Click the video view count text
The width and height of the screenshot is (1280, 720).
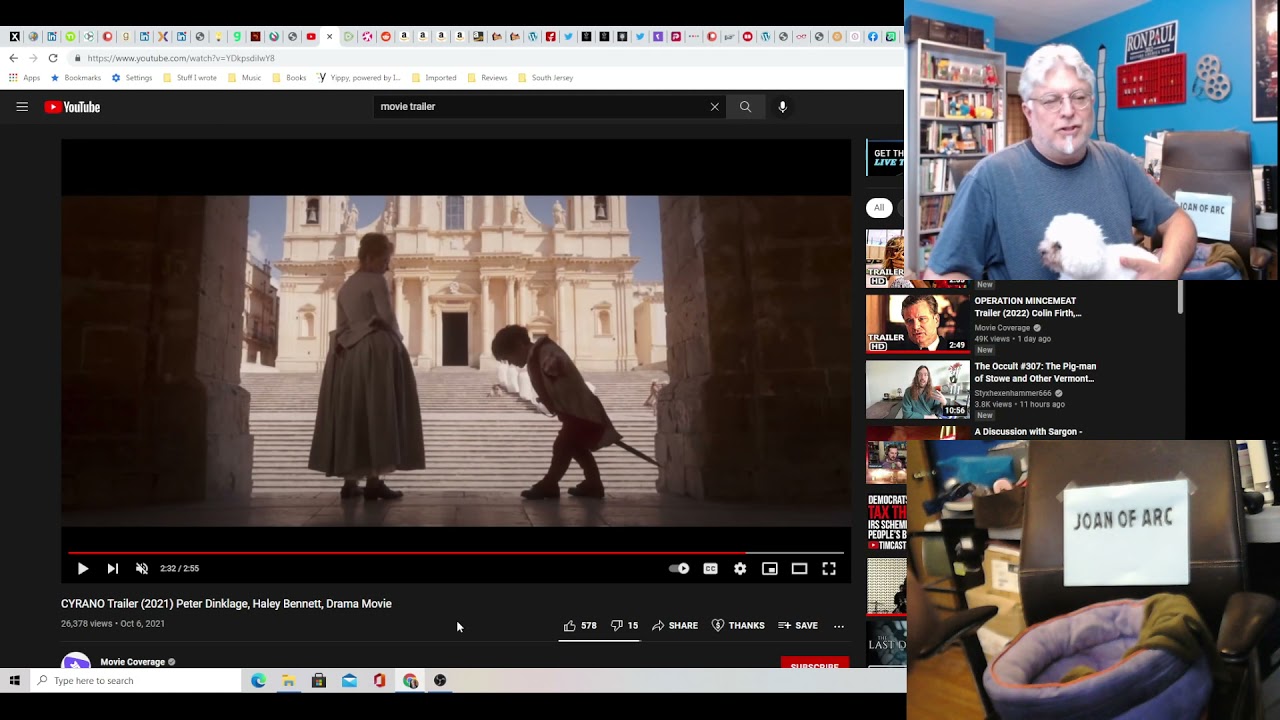click(87, 624)
